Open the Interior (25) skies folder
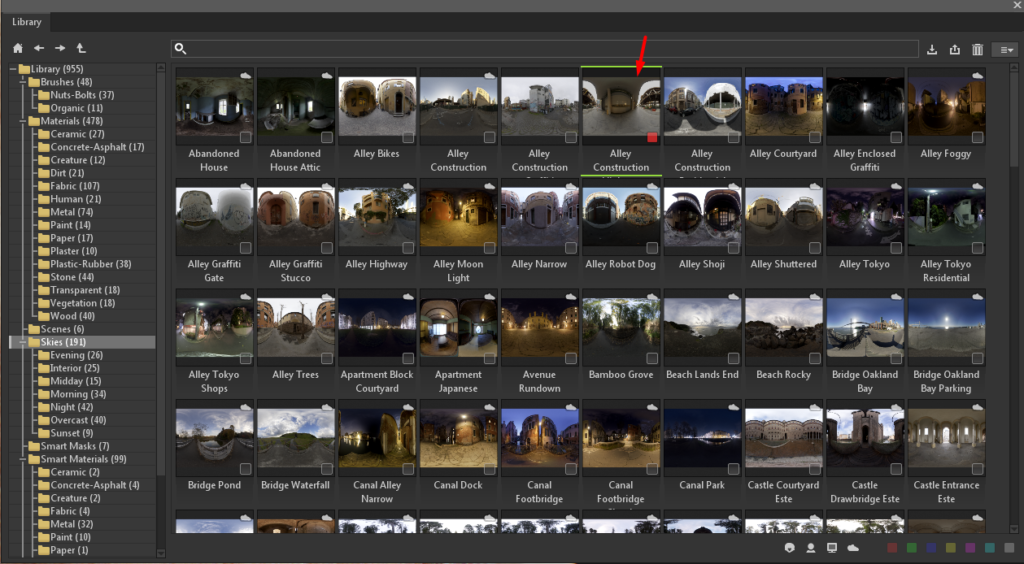Image resolution: width=1024 pixels, height=564 pixels. coord(75,368)
